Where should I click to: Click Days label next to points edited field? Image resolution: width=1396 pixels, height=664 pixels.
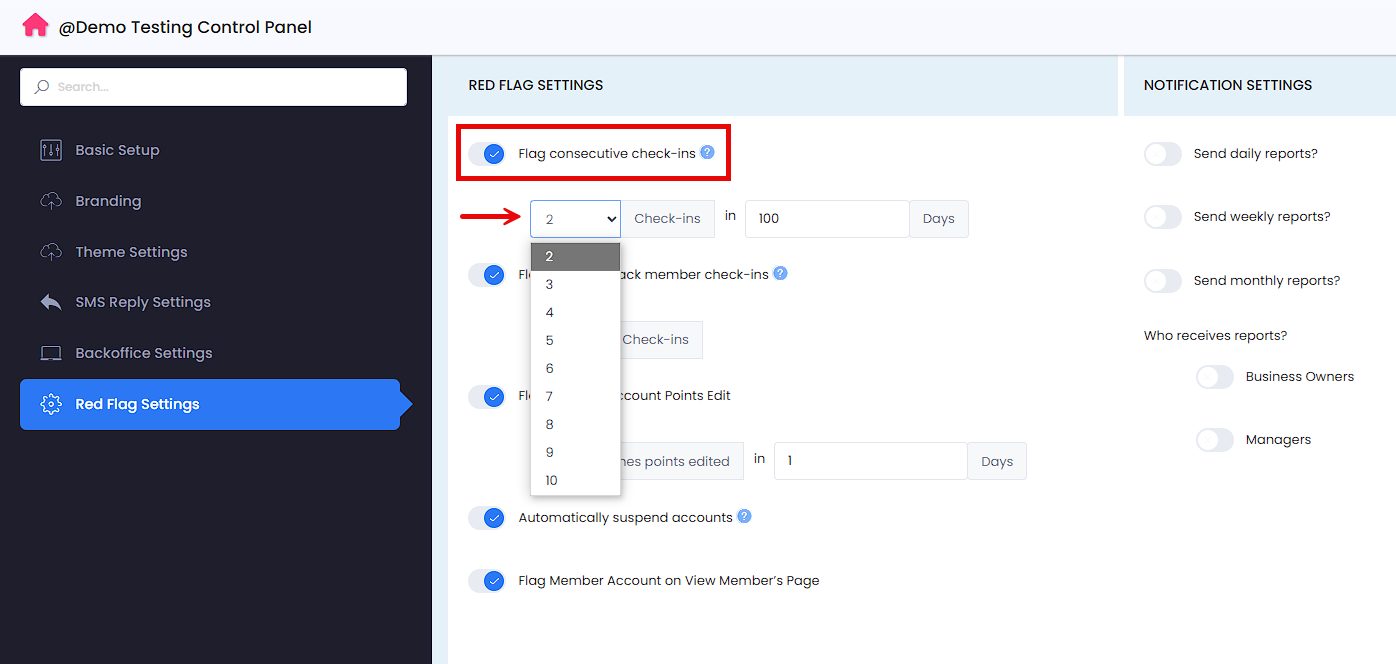tap(997, 461)
